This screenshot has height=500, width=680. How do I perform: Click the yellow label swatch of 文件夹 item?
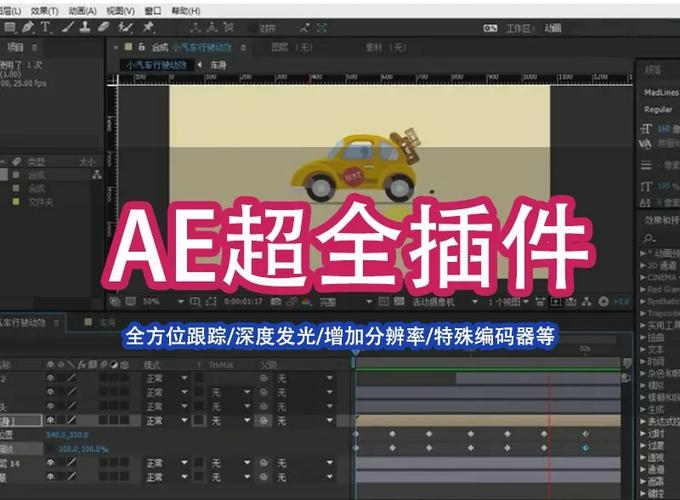(x=16, y=202)
